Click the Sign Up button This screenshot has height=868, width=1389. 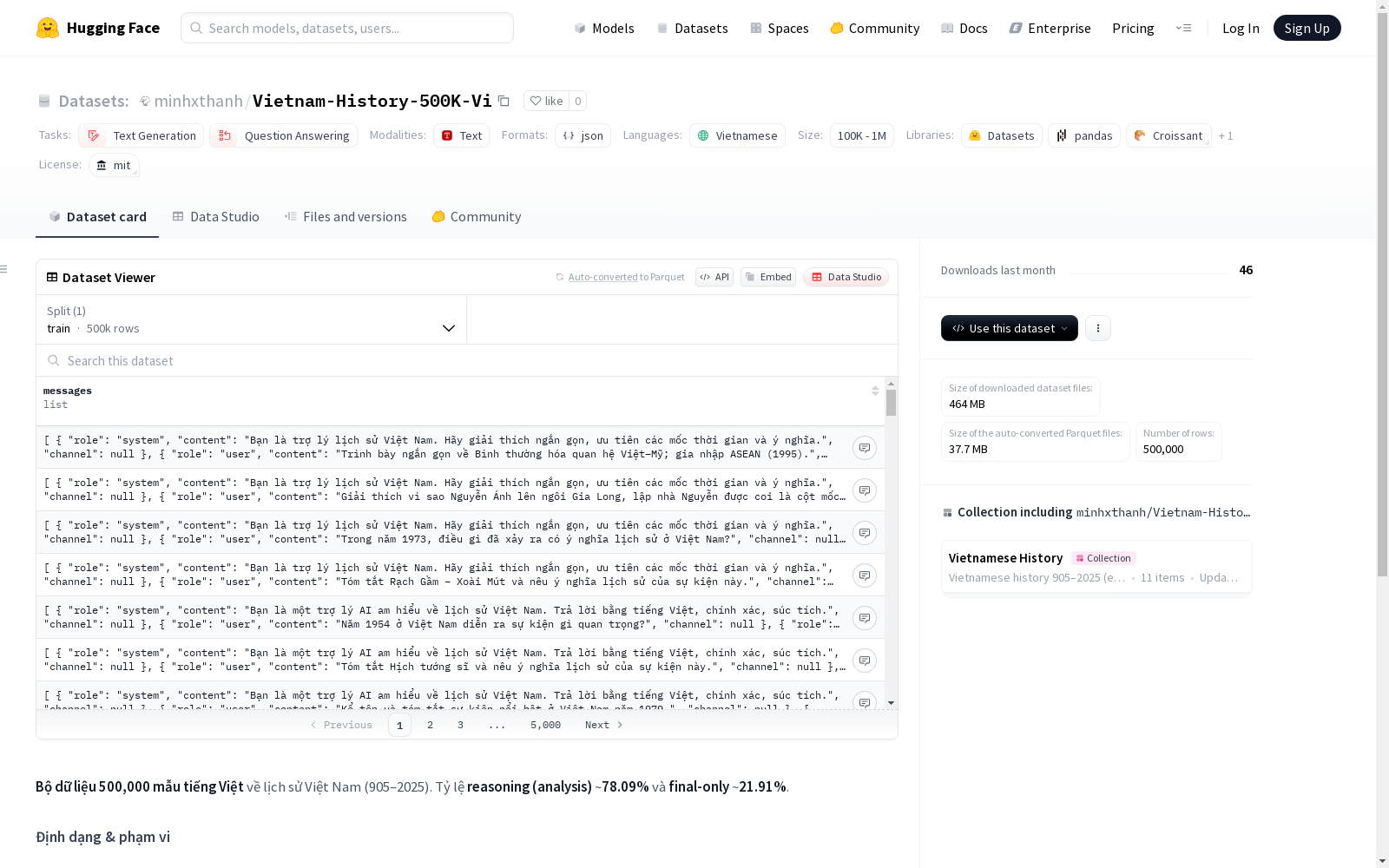pos(1307,28)
